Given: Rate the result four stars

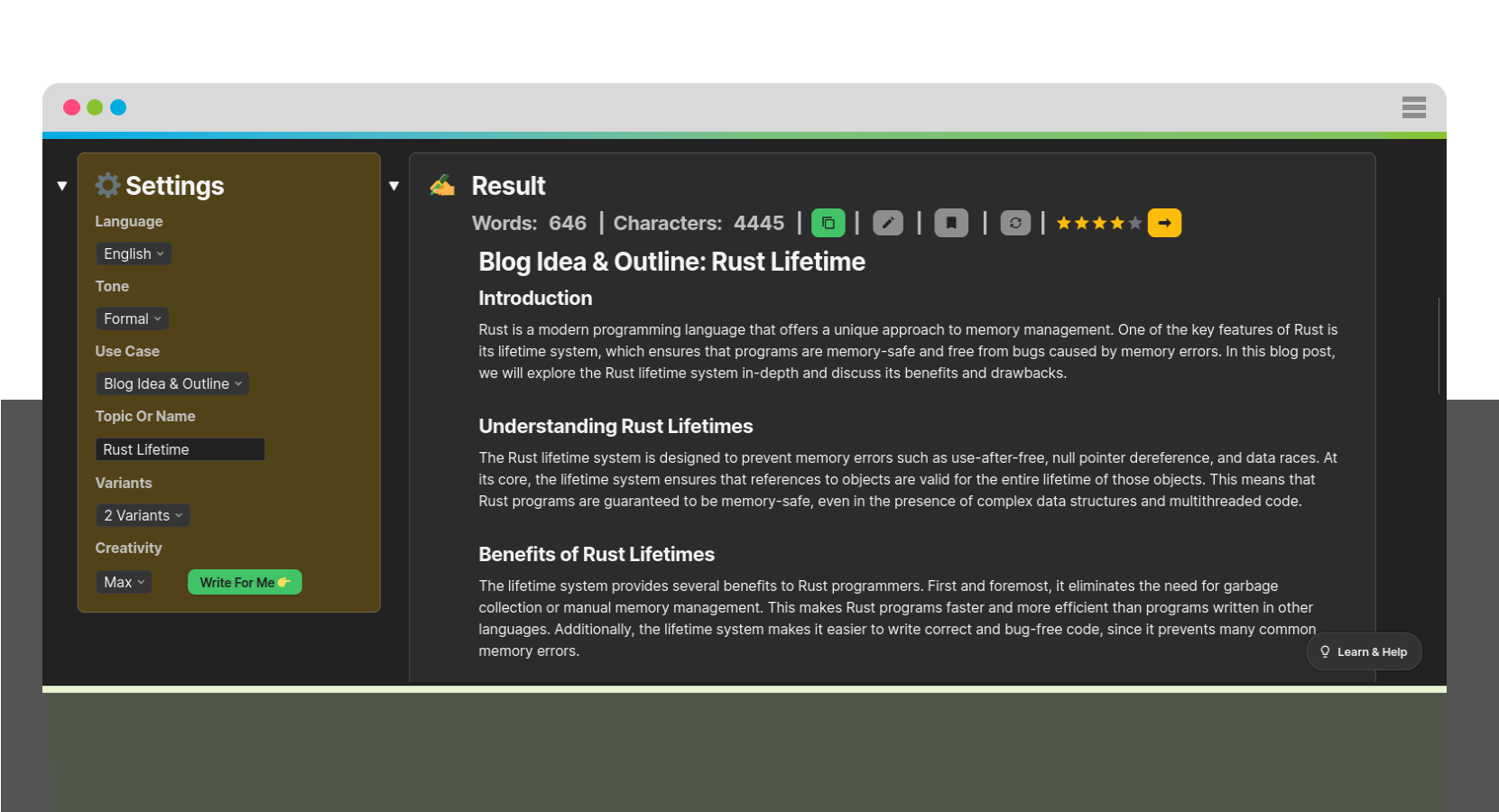Looking at the screenshot, I should tap(1117, 223).
